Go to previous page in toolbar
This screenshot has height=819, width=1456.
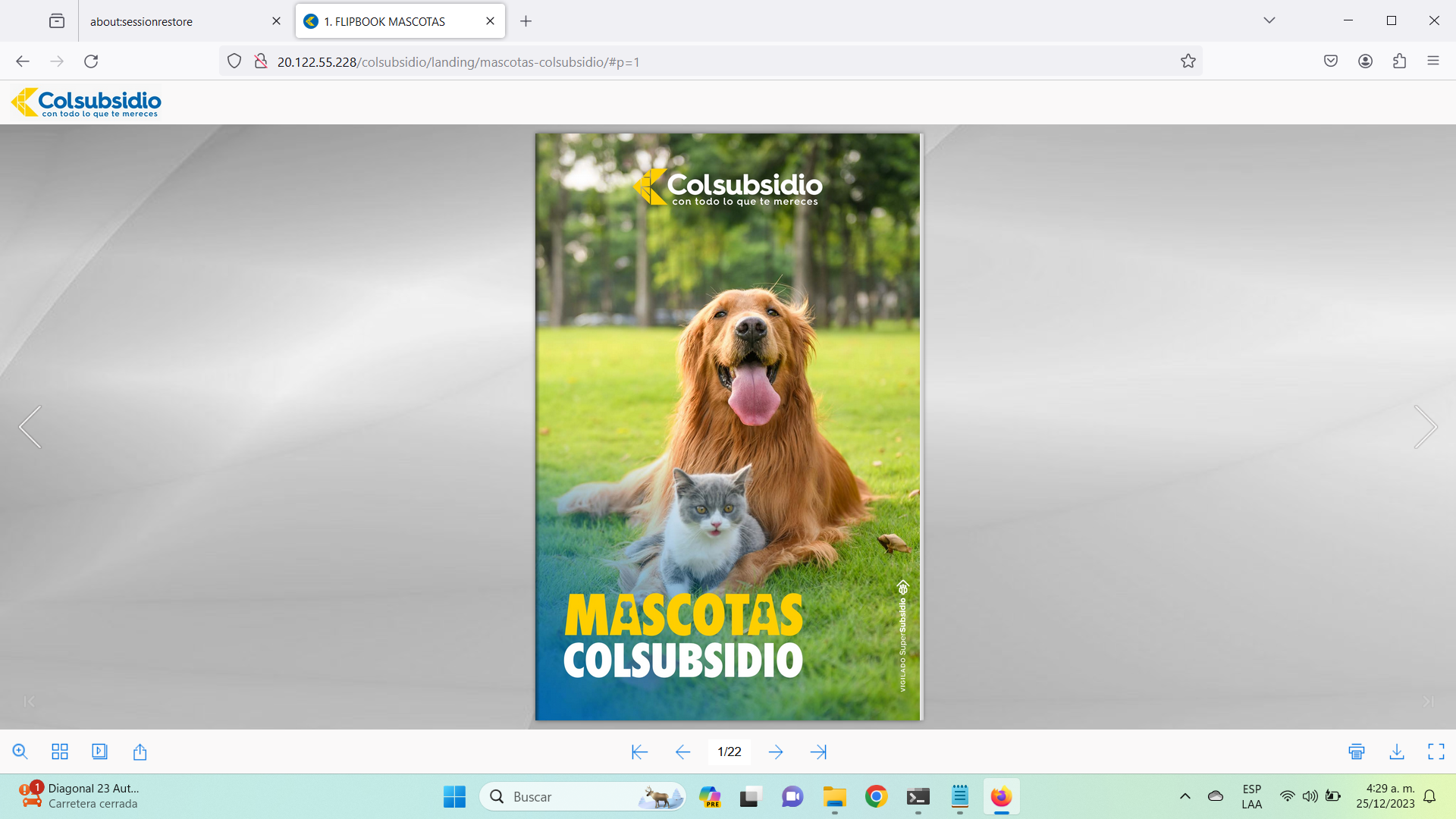coord(682,752)
